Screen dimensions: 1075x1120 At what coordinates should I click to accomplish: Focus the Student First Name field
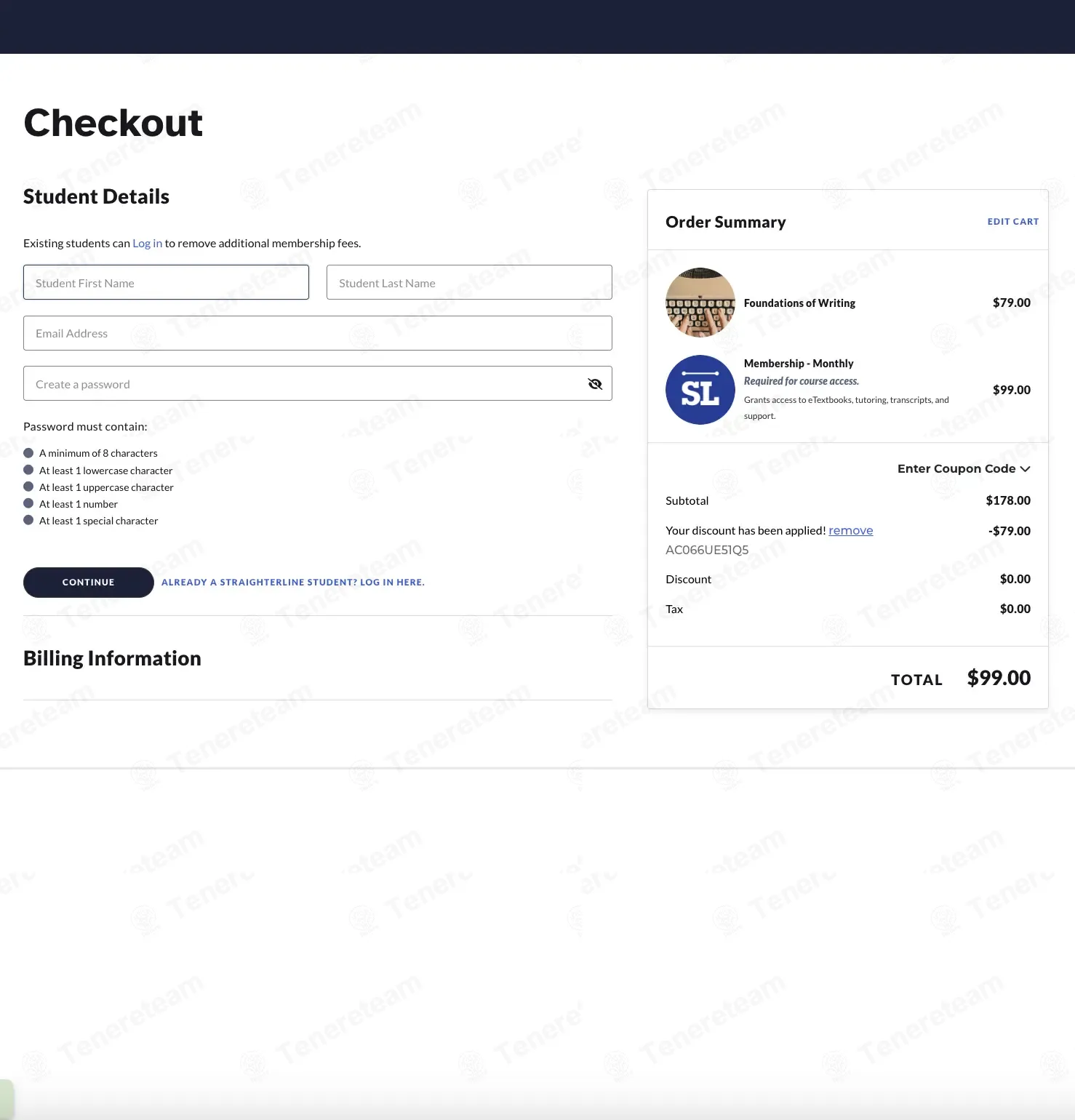pyautogui.click(x=166, y=282)
